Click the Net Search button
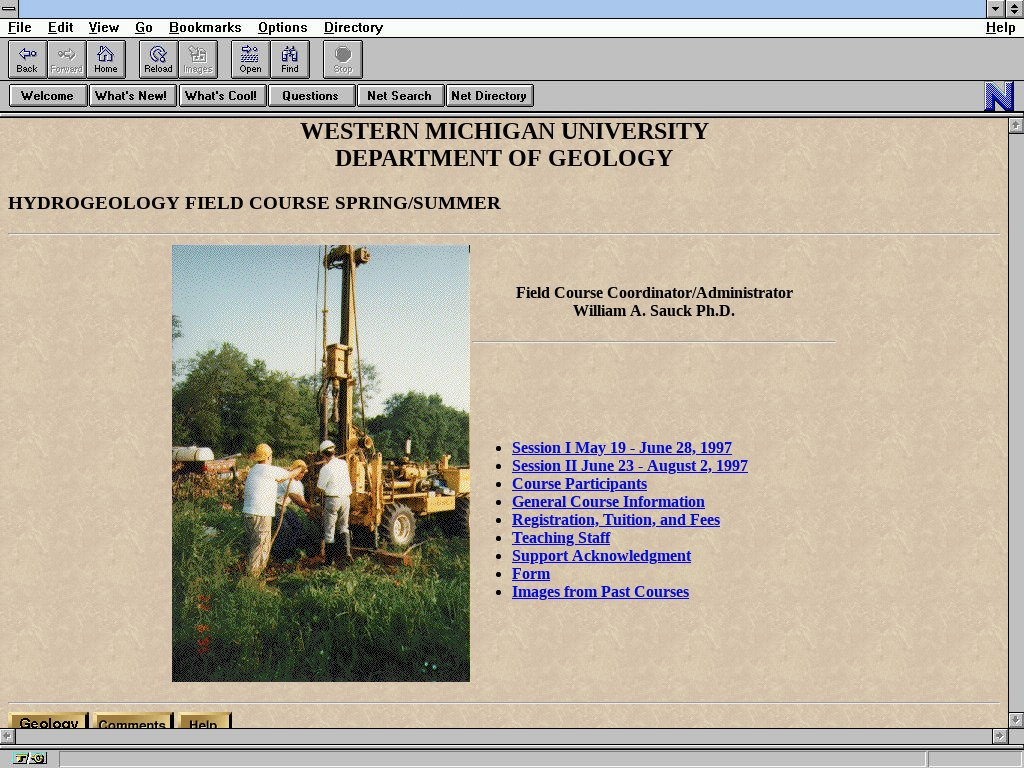This screenshot has width=1024, height=768. 399,96
